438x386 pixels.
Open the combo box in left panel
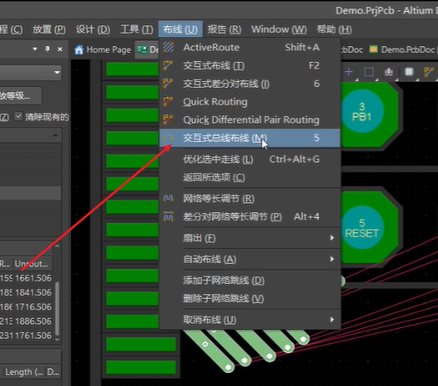30,72
